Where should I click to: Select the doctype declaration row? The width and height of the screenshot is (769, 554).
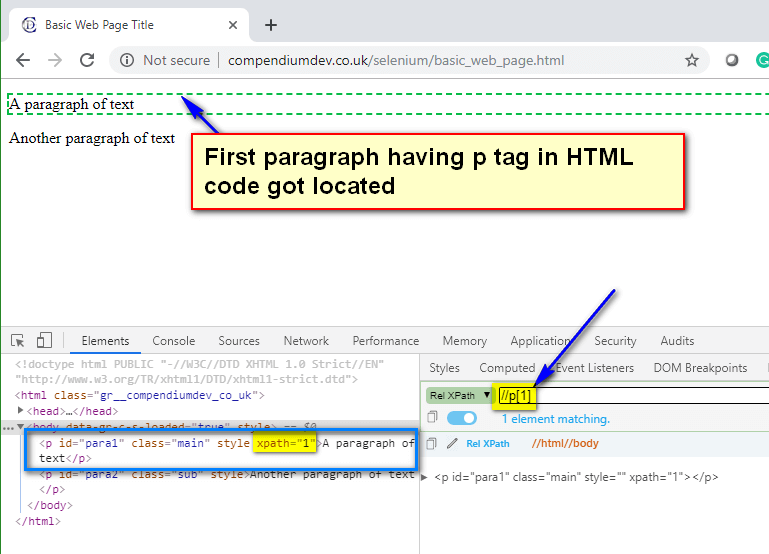tap(200, 372)
